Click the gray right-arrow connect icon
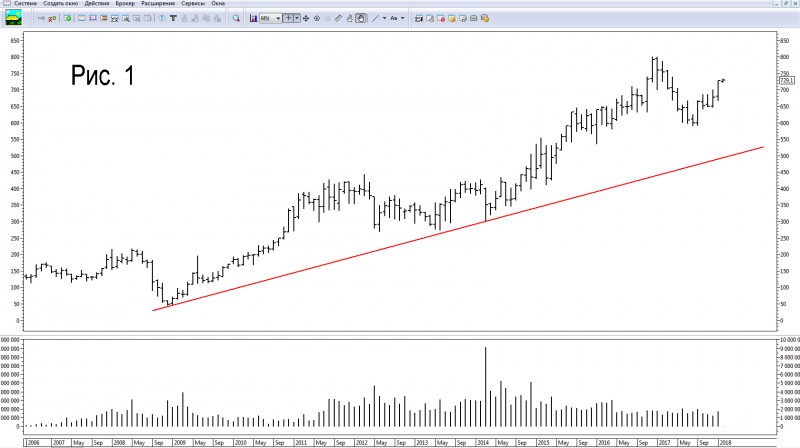Screen dimensions: 800x448 pos(41,18)
